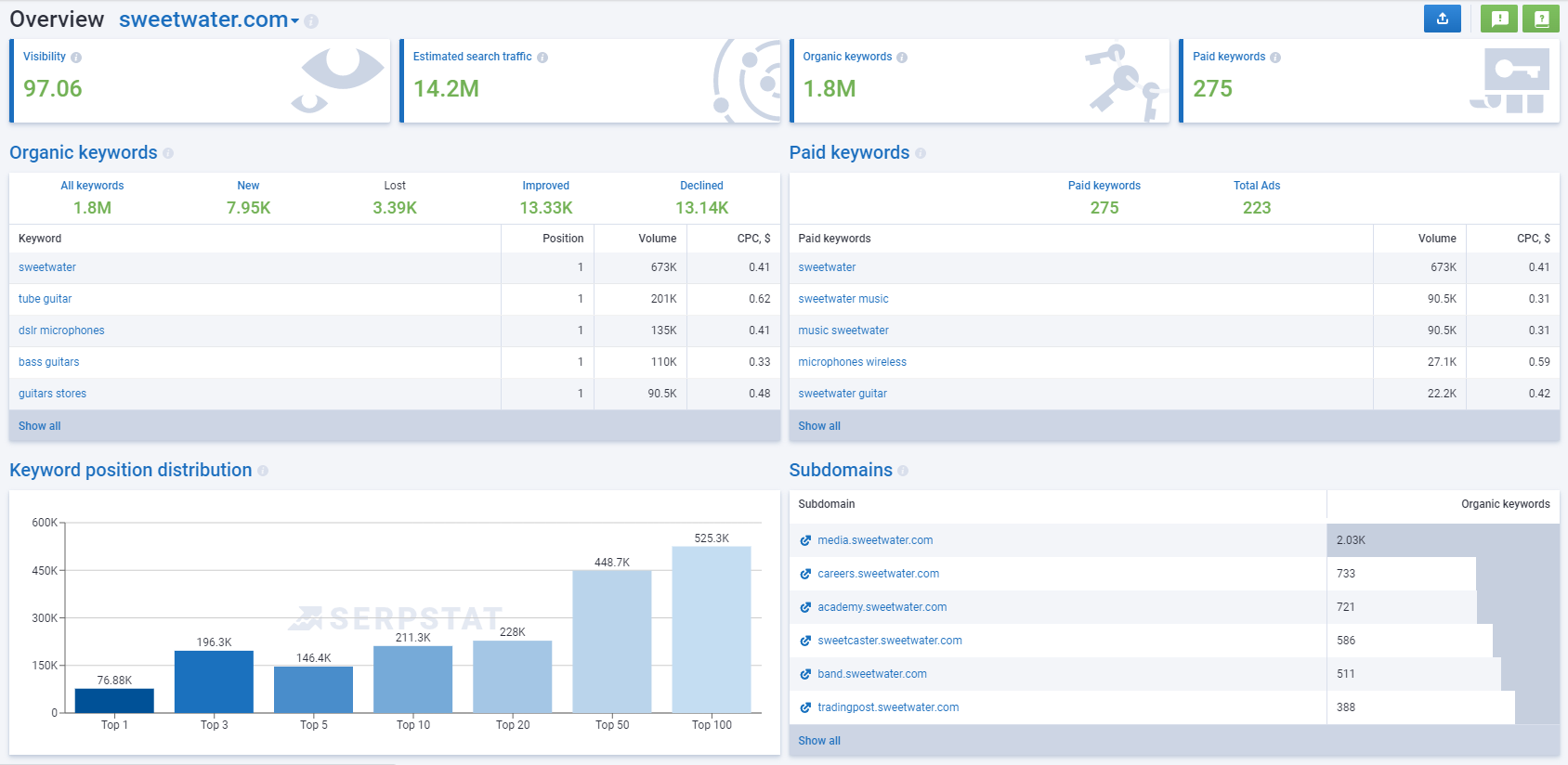Click Visibility value 97.06
1568x765 pixels.
tap(53, 89)
